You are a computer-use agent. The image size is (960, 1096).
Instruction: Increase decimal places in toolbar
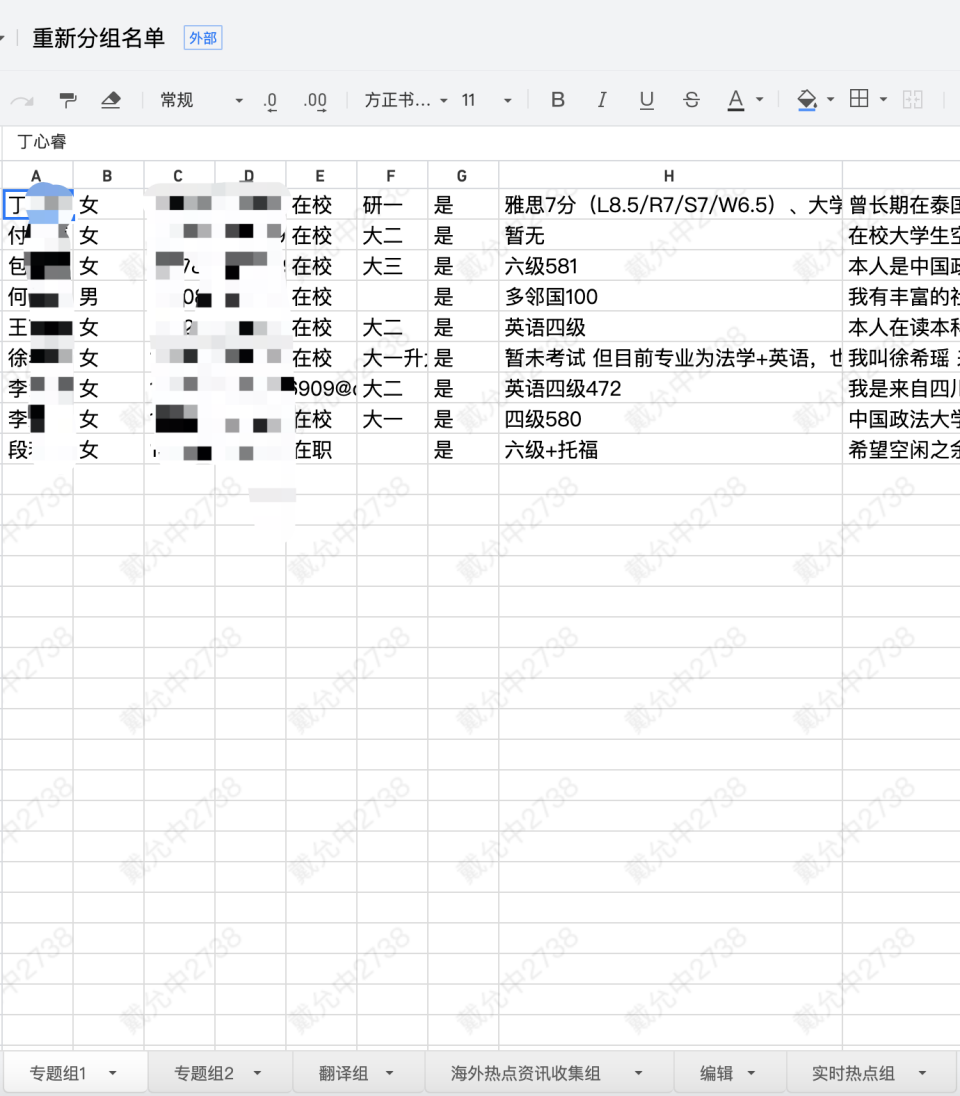[x=315, y=100]
